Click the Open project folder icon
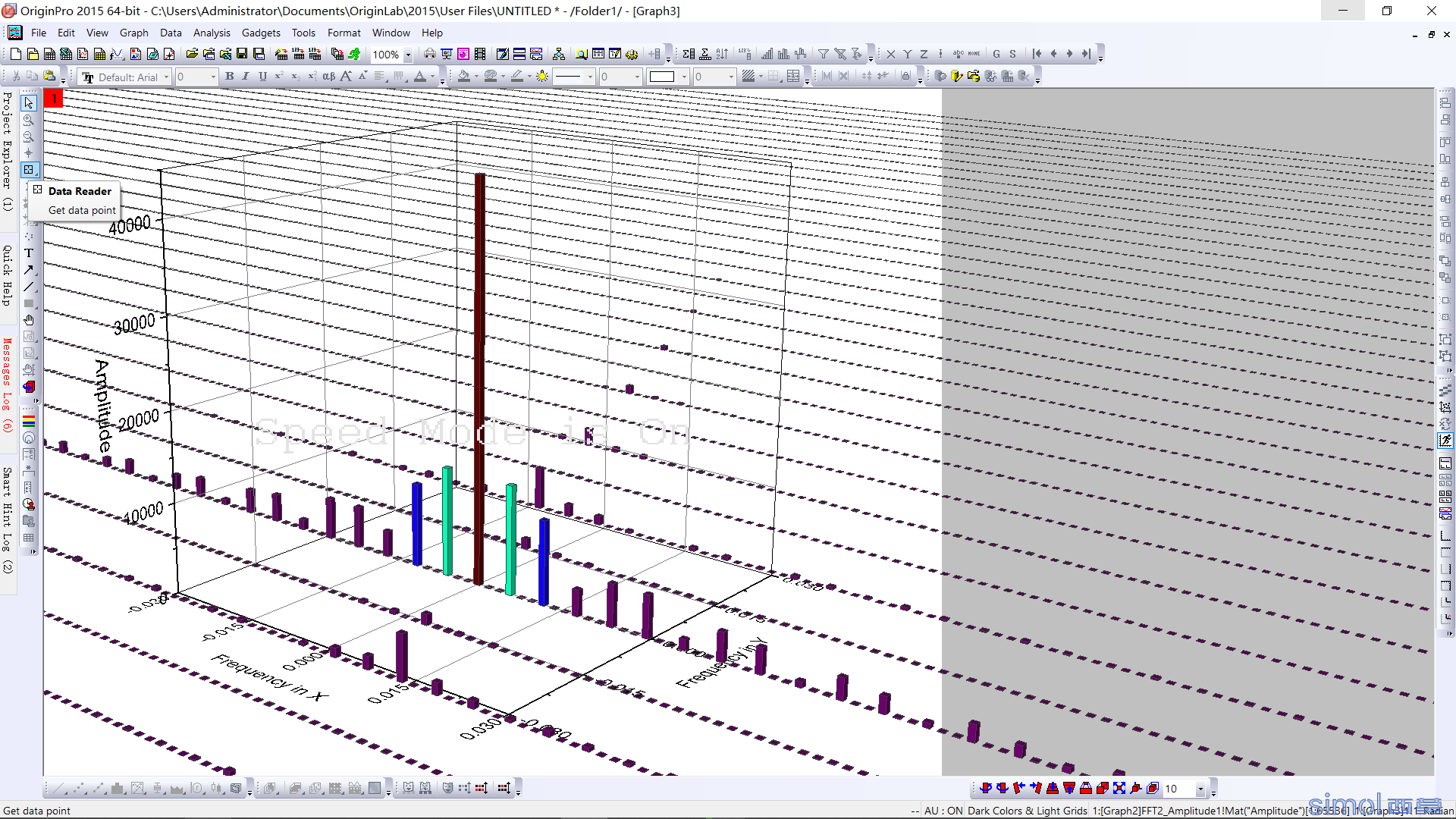The image size is (1456, 819). [x=192, y=54]
